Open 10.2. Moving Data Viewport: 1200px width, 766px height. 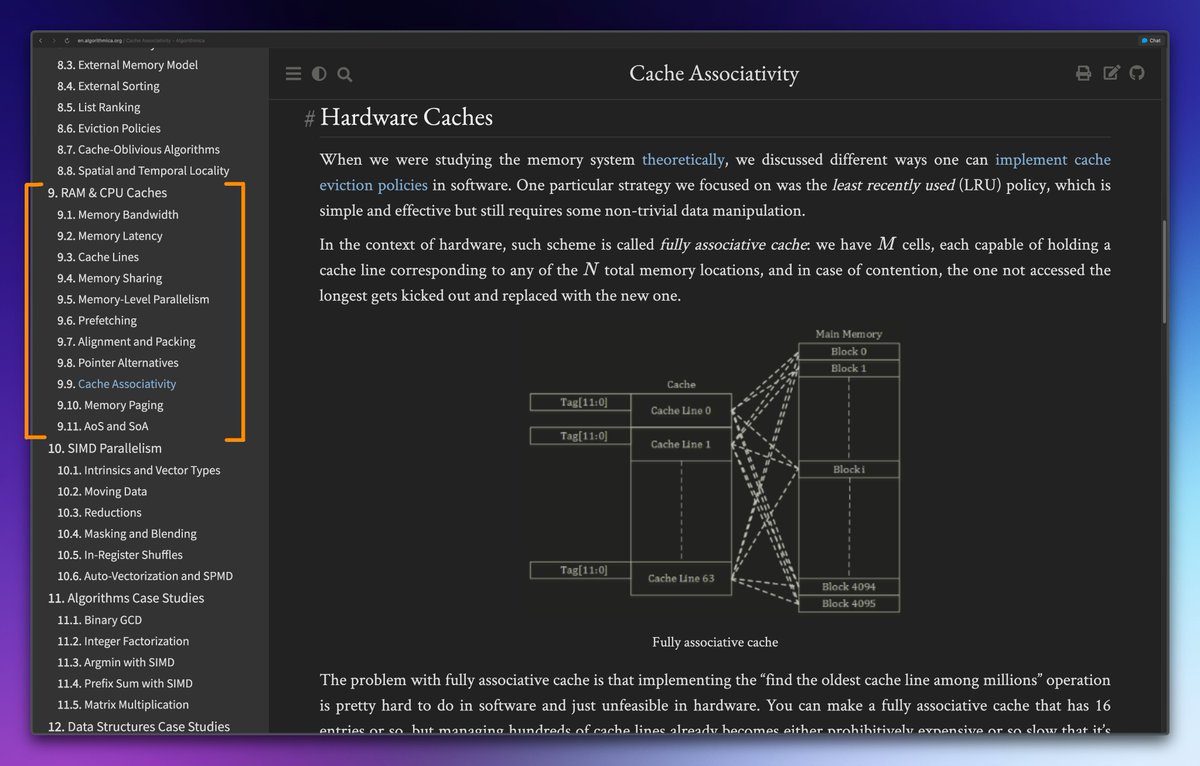coord(102,491)
